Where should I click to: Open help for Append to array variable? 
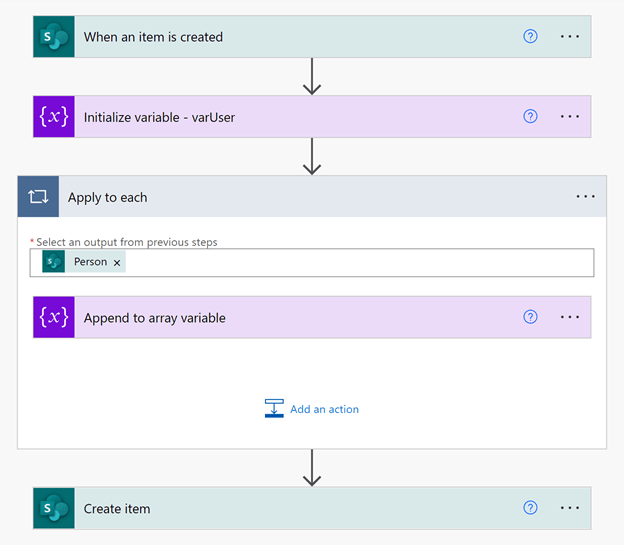pyautogui.click(x=530, y=318)
